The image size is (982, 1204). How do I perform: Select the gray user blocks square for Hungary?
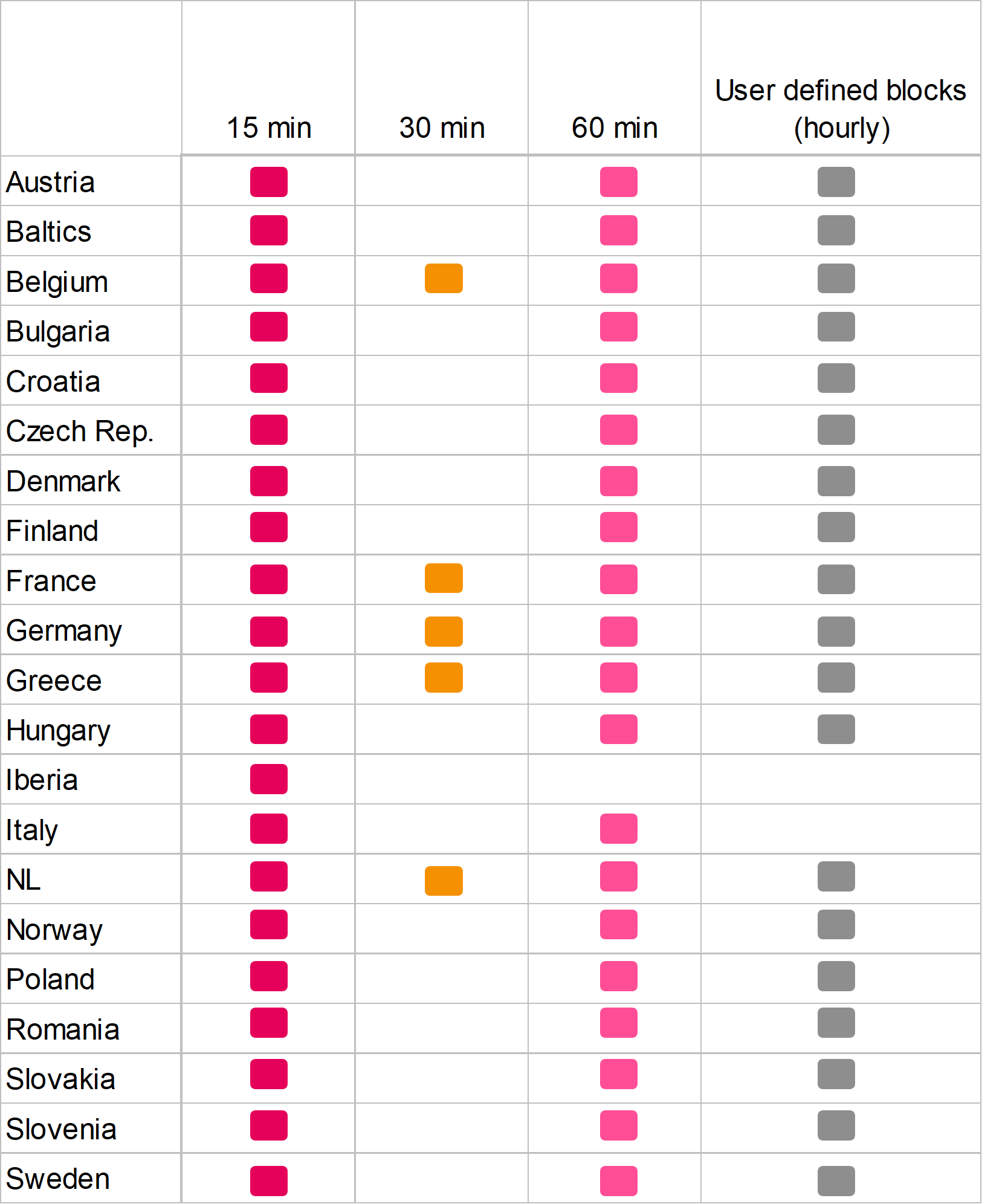tap(836, 729)
